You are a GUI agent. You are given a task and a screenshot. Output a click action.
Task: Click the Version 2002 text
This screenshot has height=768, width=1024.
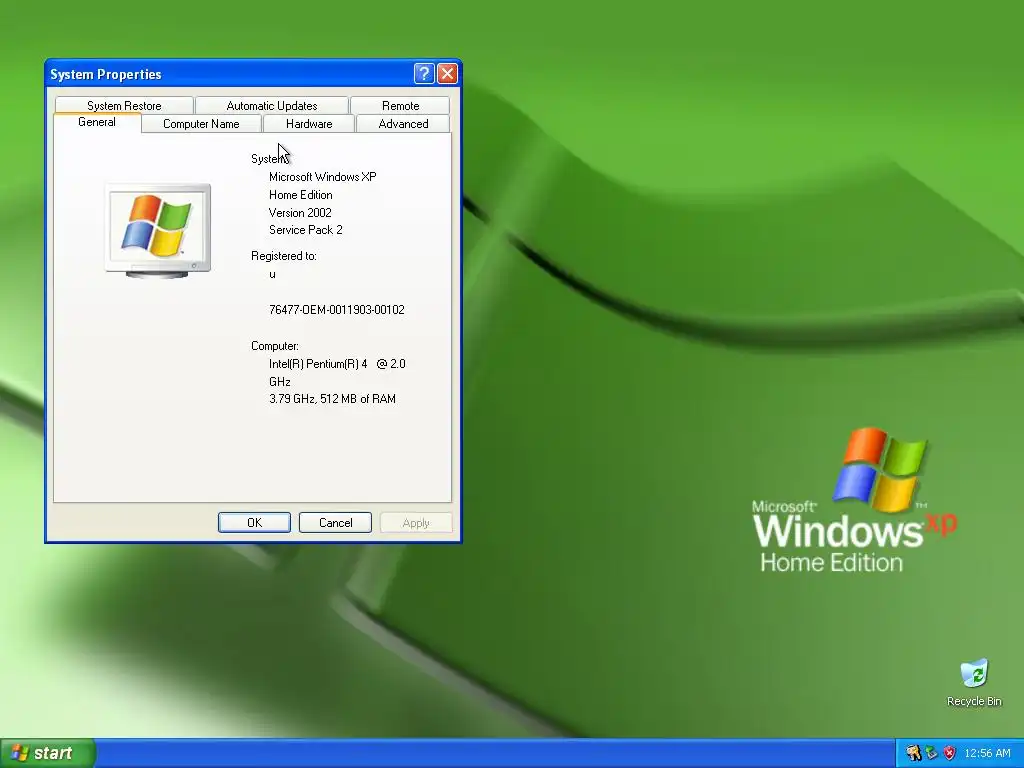(300, 213)
